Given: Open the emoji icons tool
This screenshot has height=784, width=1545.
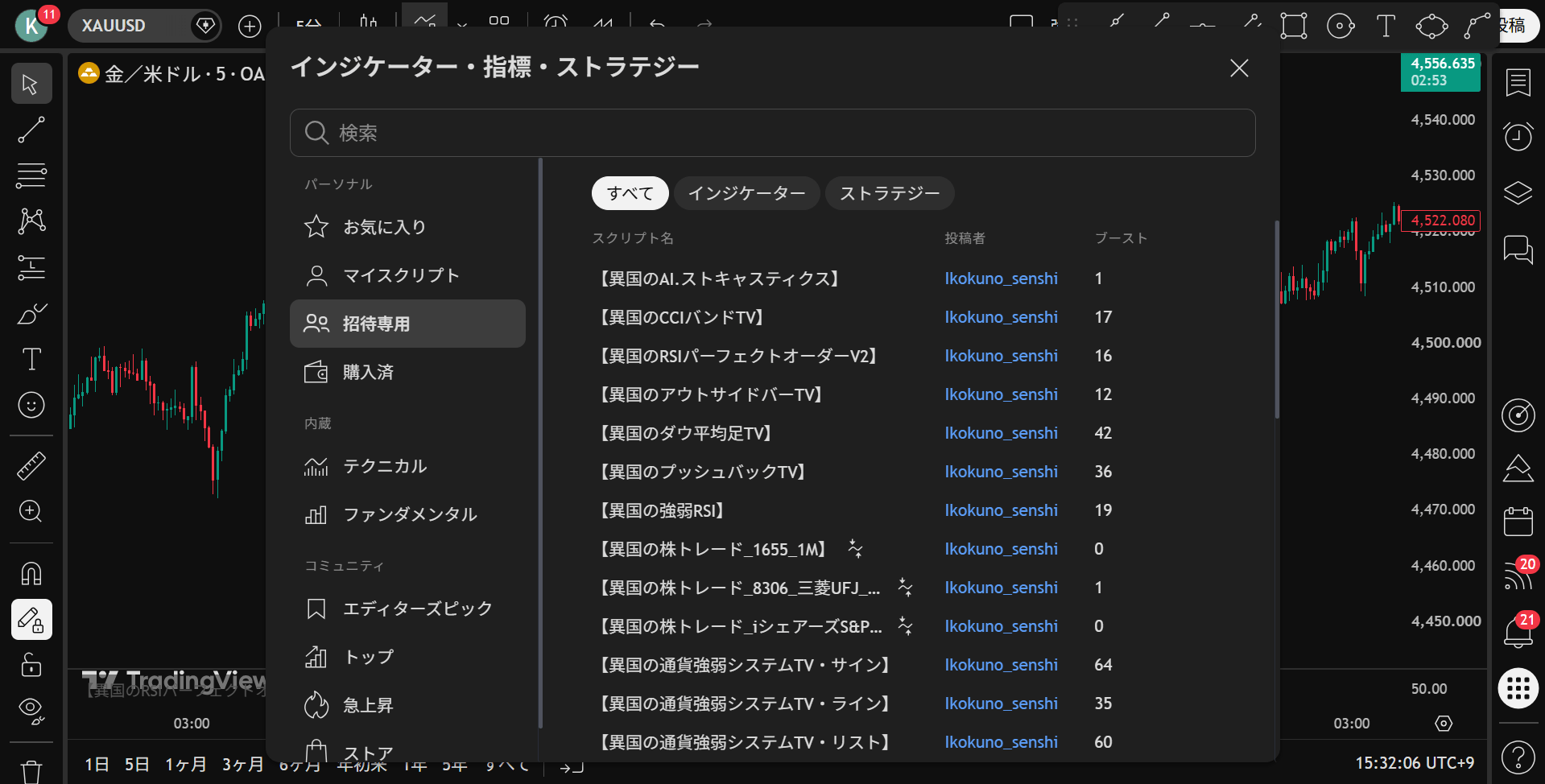Looking at the screenshot, I should 31,405.
